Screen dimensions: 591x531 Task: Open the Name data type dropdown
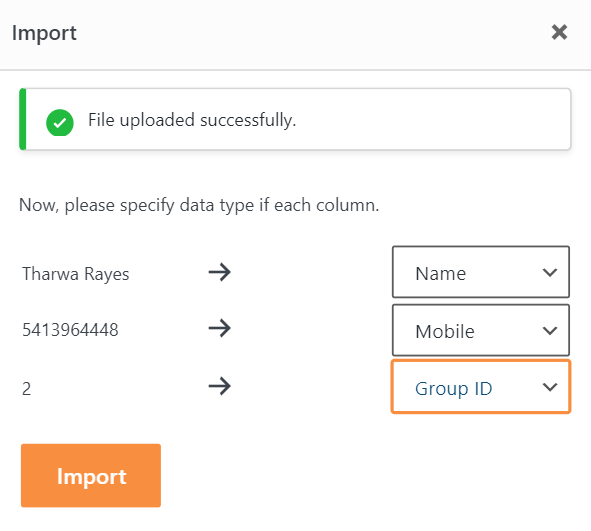(481, 272)
